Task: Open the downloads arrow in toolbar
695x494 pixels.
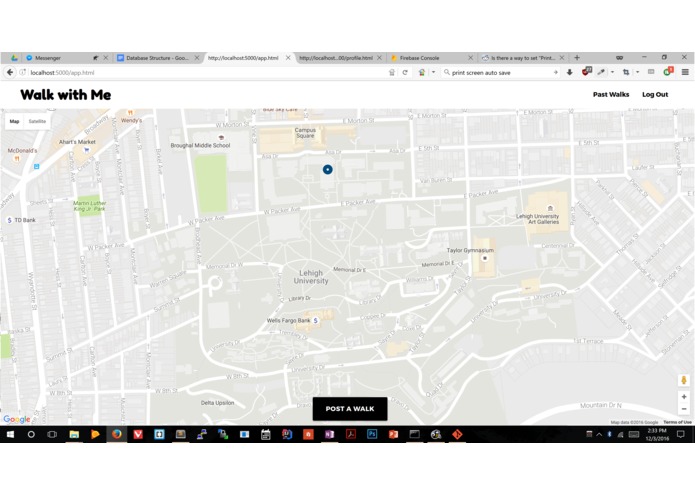Action: click(570, 72)
